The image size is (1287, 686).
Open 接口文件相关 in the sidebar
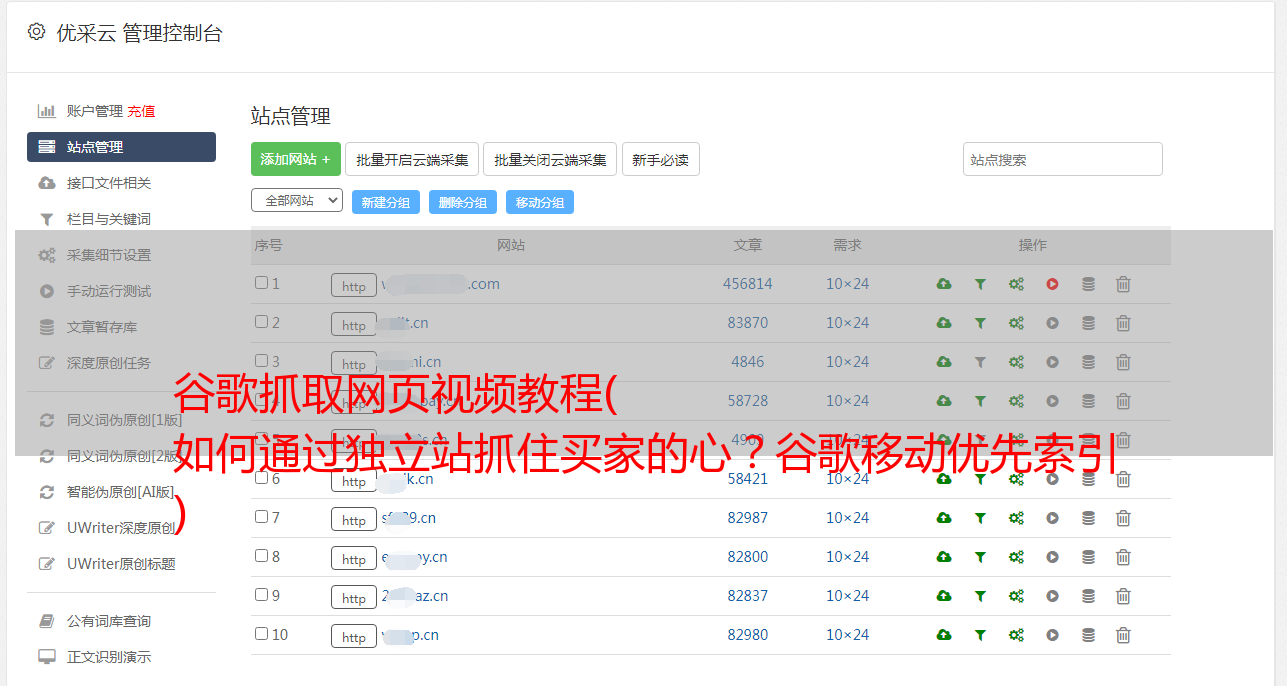click(108, 183)
